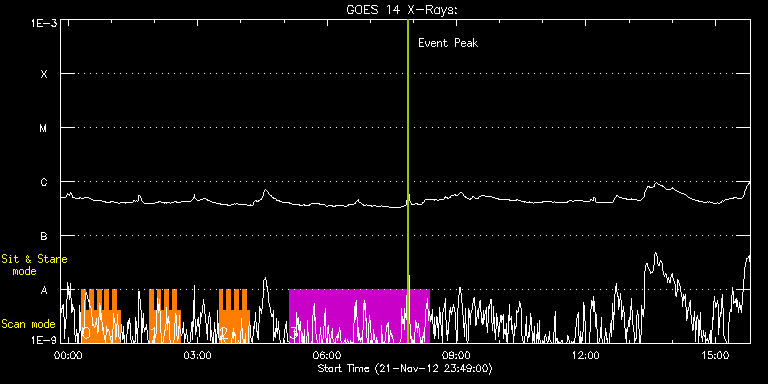Click the A flare class axis label

(44, 290)
